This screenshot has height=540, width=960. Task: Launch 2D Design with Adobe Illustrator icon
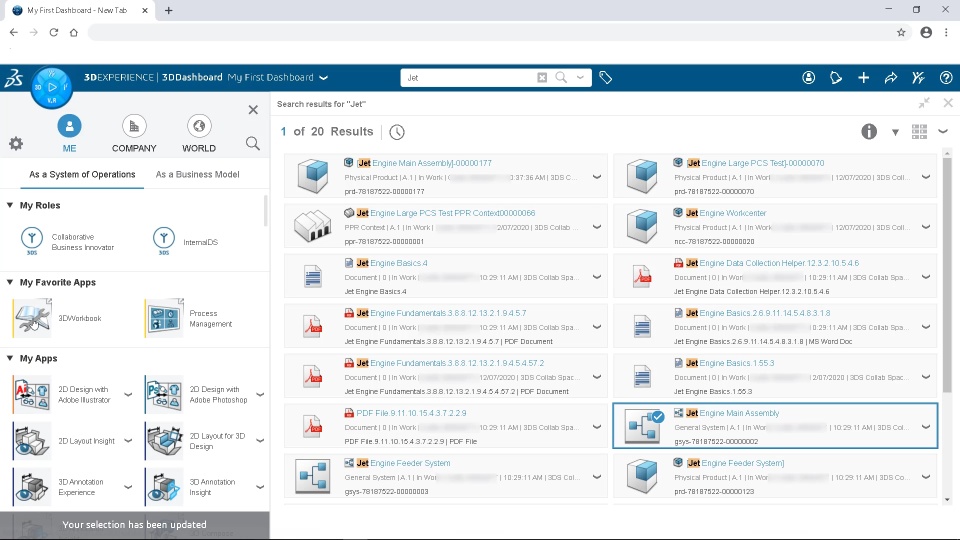pos(32,395)
